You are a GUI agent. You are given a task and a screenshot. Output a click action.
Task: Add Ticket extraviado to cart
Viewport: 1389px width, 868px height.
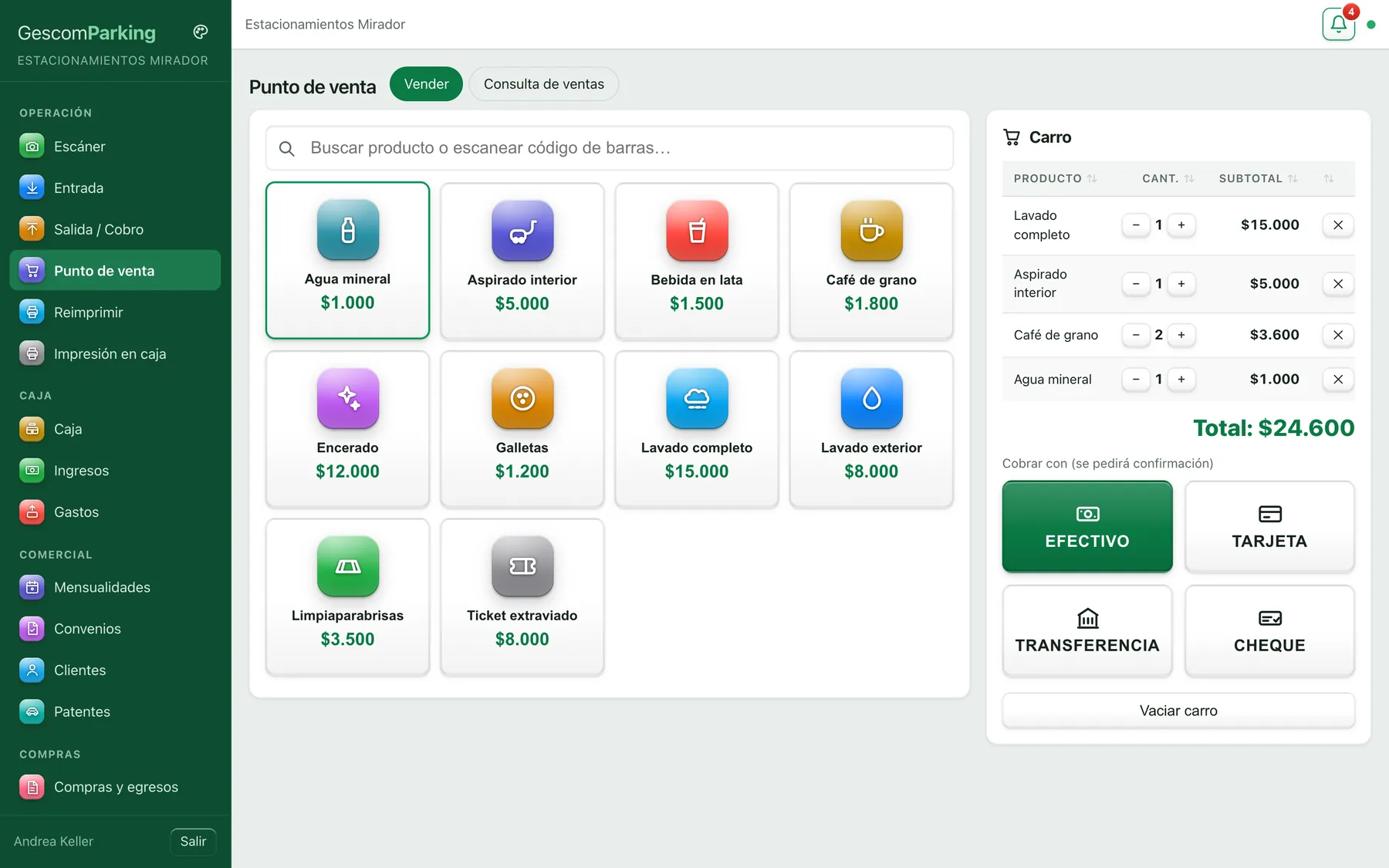(x=522, y=597)
